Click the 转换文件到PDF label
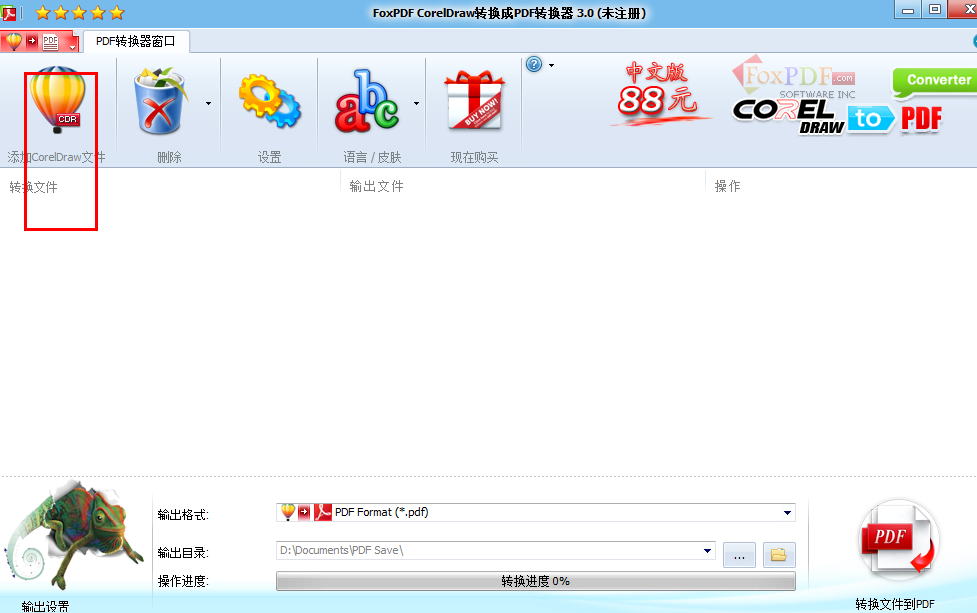 895,604
